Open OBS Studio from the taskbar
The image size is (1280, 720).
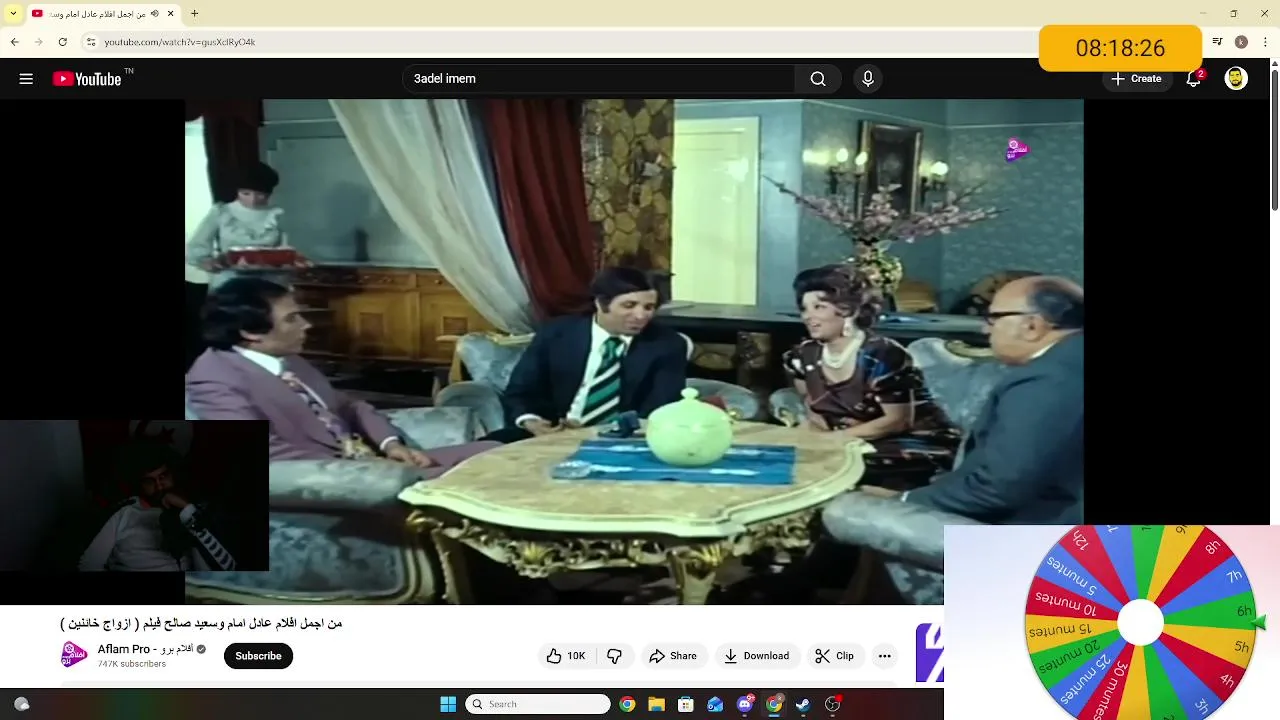[x=833, y=704]
